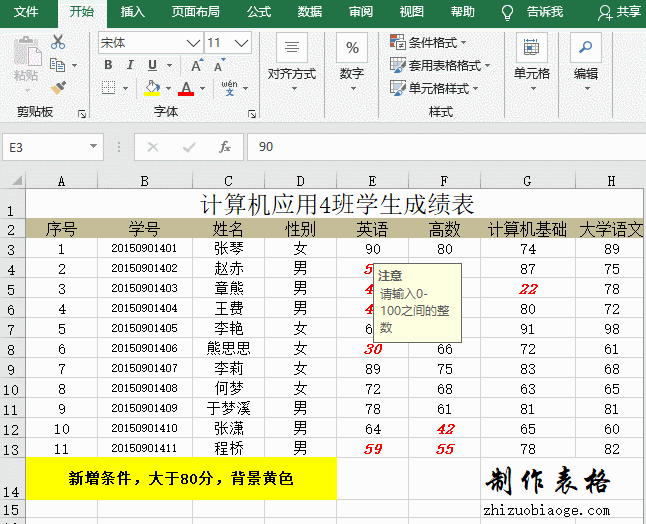Click the title 计算机应用4班学生成绩表

pyautogui.click(x=337, y=204)
